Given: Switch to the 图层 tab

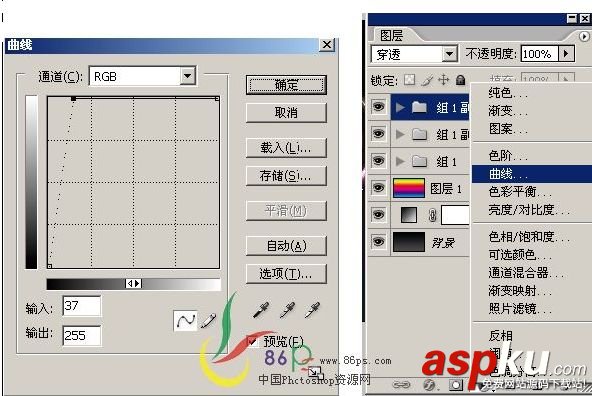Looking at the screenshot, I should [x=391, y=35].
